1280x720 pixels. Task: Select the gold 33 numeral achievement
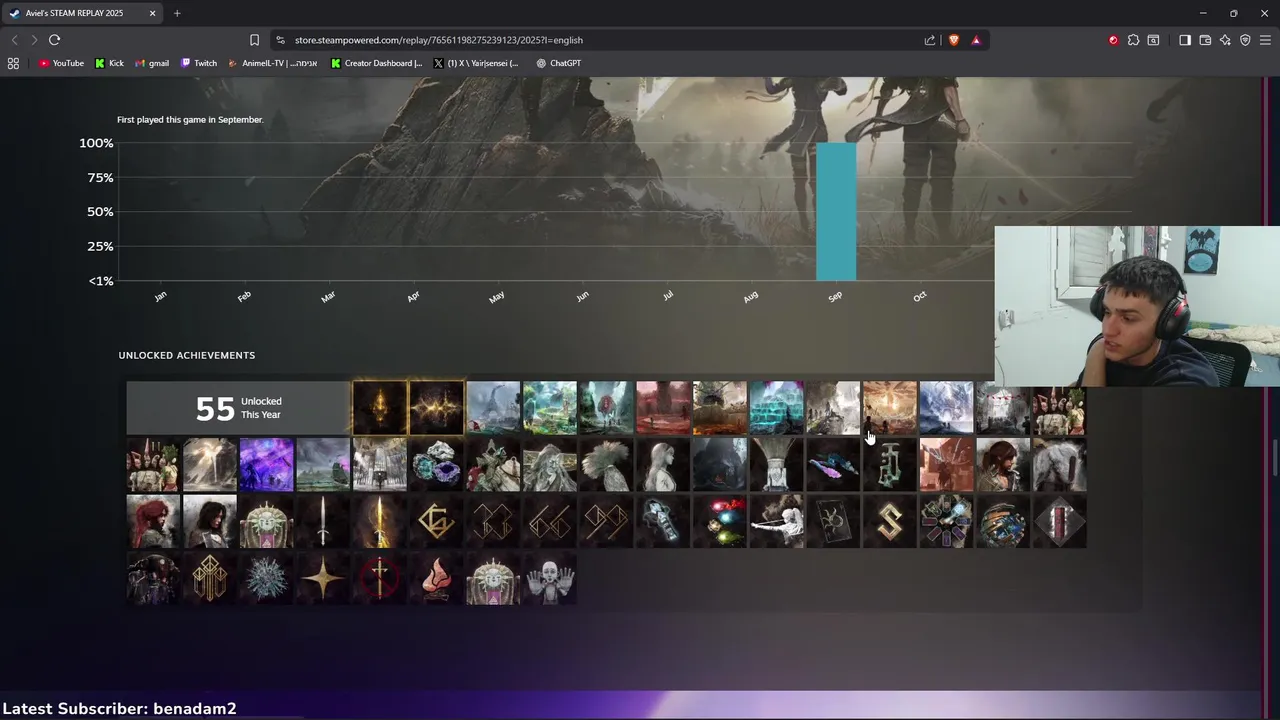[493, 521]
